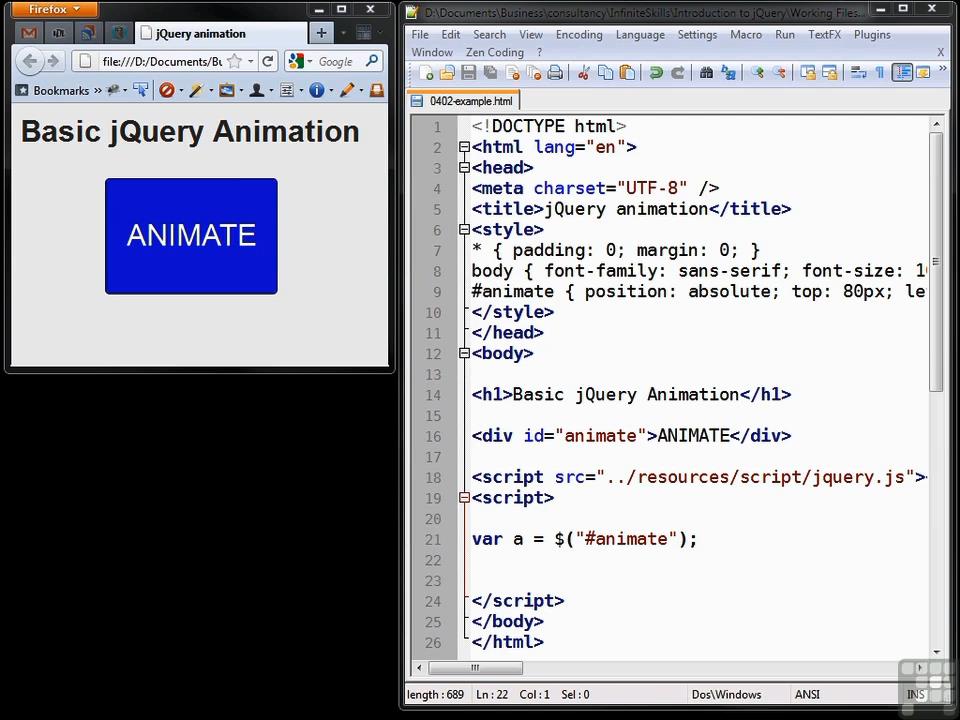This screenshot has height=720, width=960.
Task: Click the pencil icon in developer toolbar
Action: point(347,91)
